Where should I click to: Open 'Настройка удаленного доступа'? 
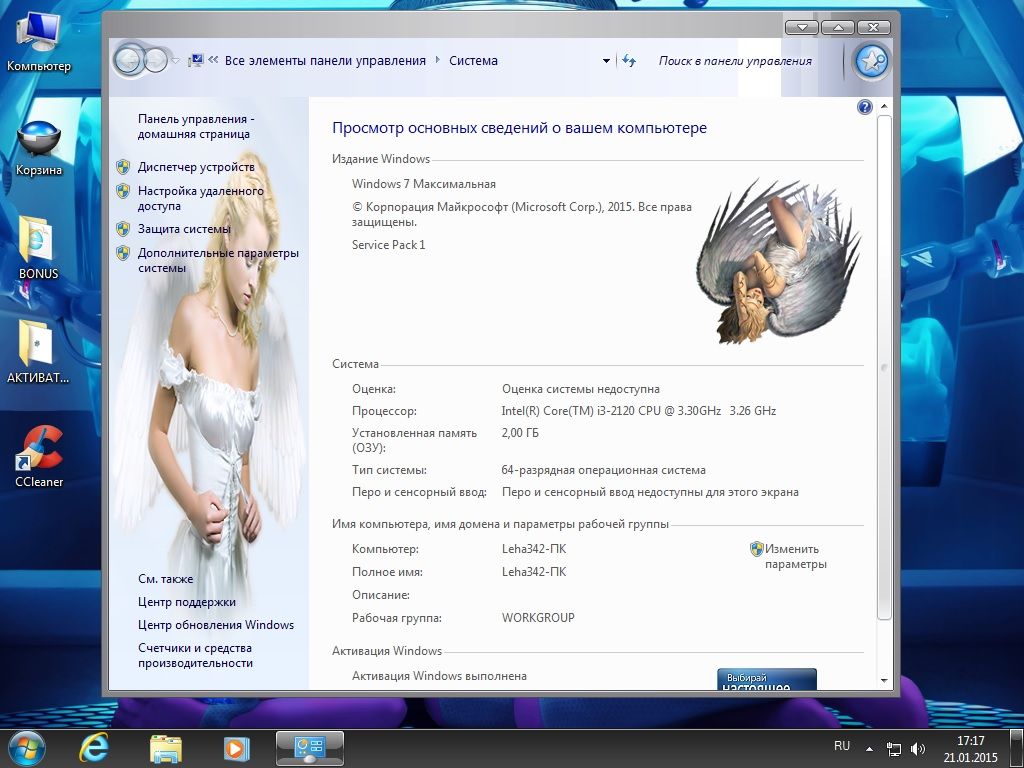(200, 198)
